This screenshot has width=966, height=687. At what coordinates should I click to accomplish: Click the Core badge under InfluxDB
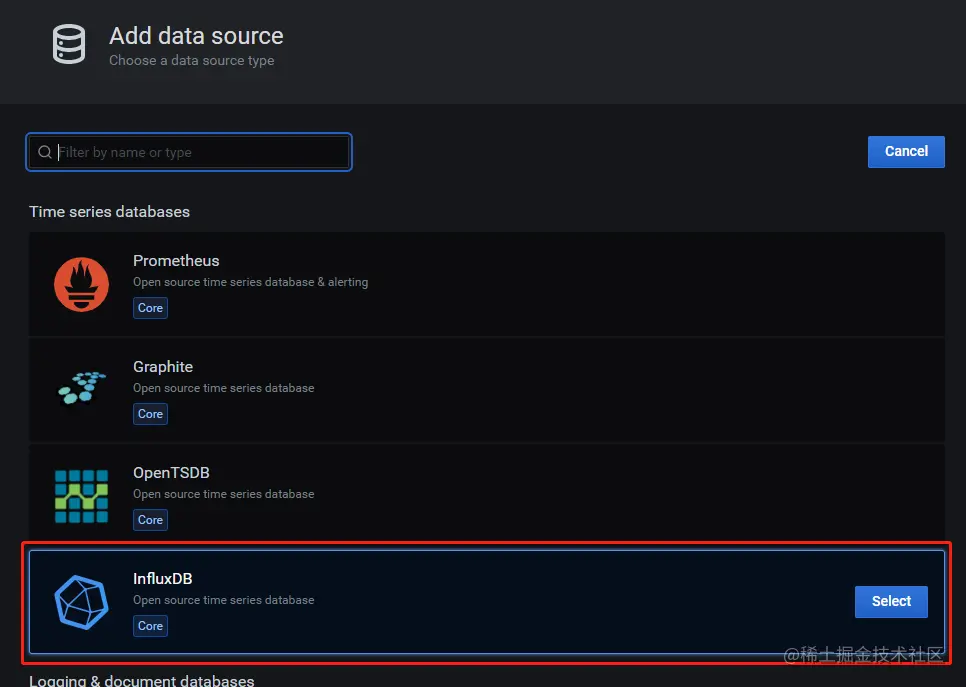(150, 626)
